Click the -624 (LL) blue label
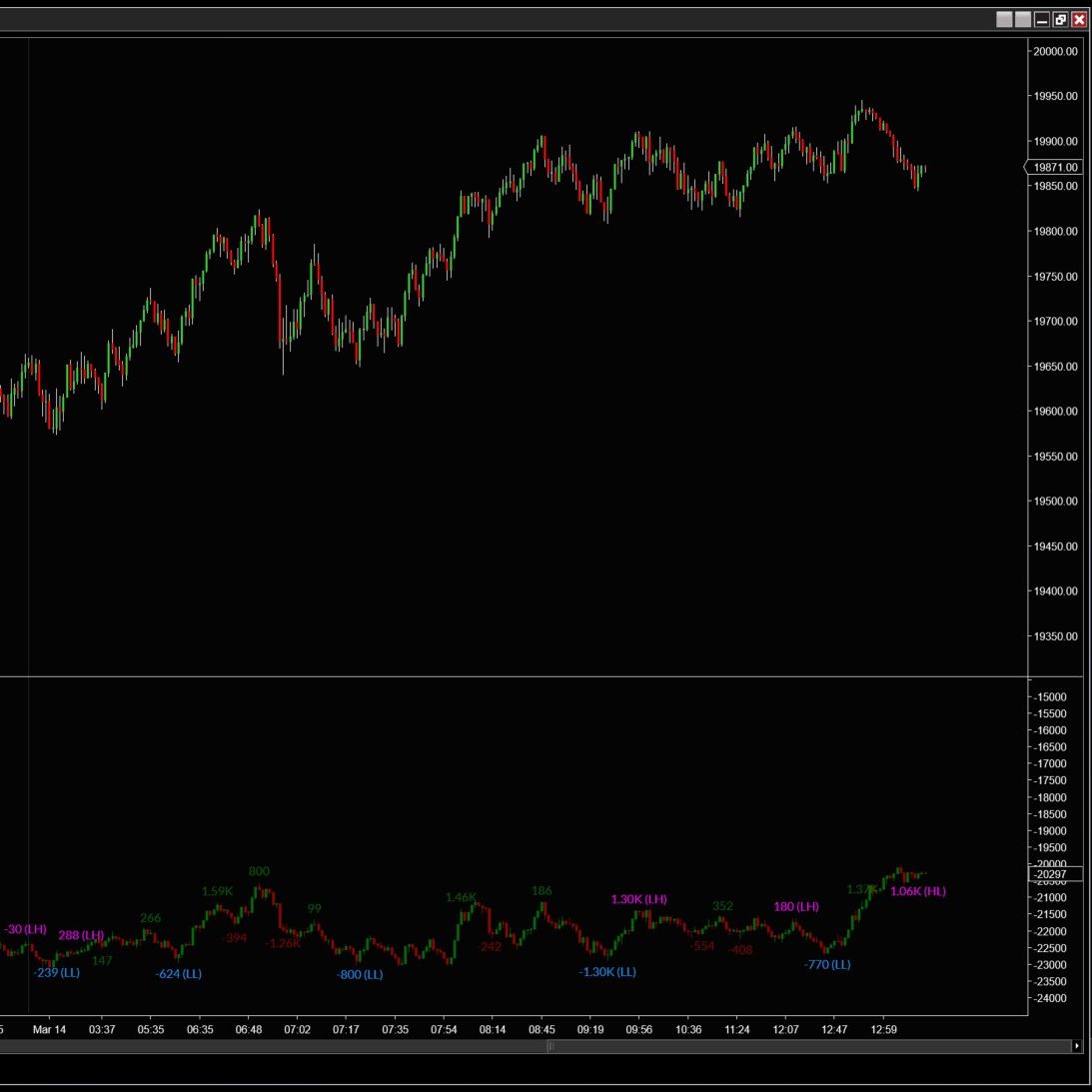This screenshot has width=1092, height=1092. (178, 973)
